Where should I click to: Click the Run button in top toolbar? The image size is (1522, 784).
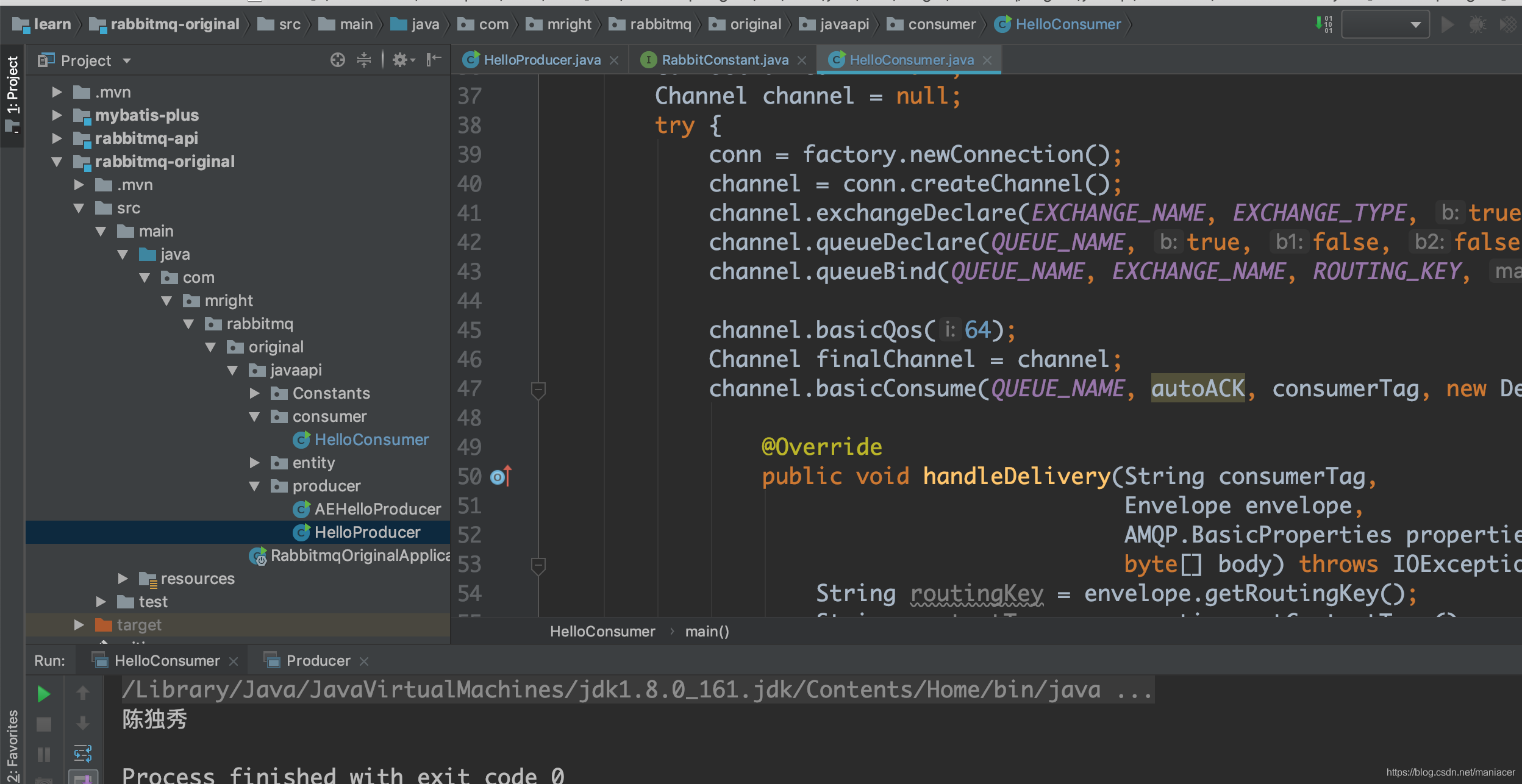pyautogui.click(x=1447, y=25)
